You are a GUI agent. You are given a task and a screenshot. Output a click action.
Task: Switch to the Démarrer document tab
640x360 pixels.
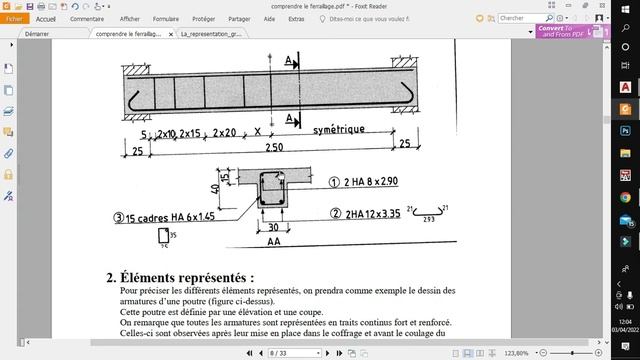[x=37, y=34]
